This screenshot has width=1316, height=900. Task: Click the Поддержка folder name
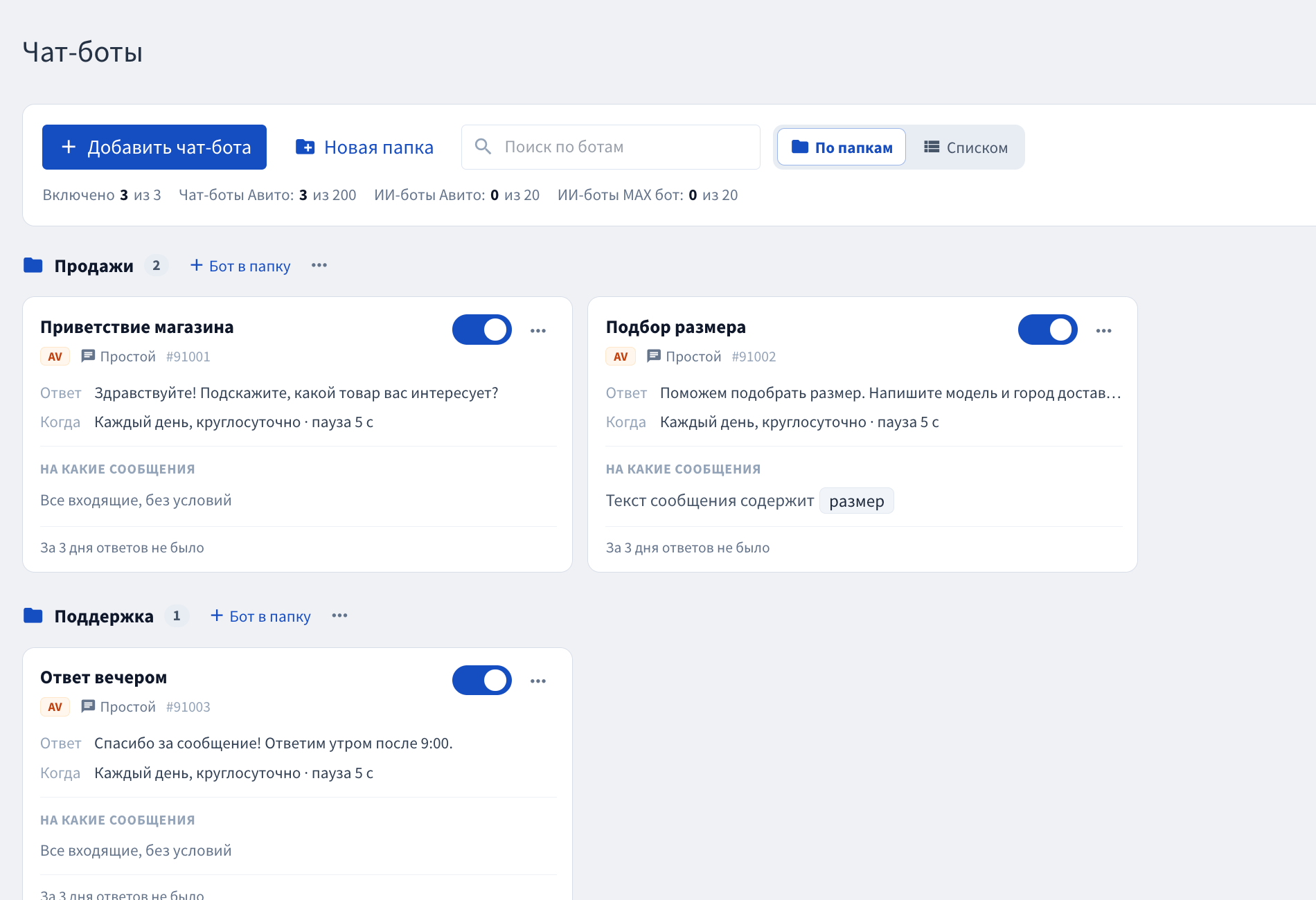click(x=104, y=616)
